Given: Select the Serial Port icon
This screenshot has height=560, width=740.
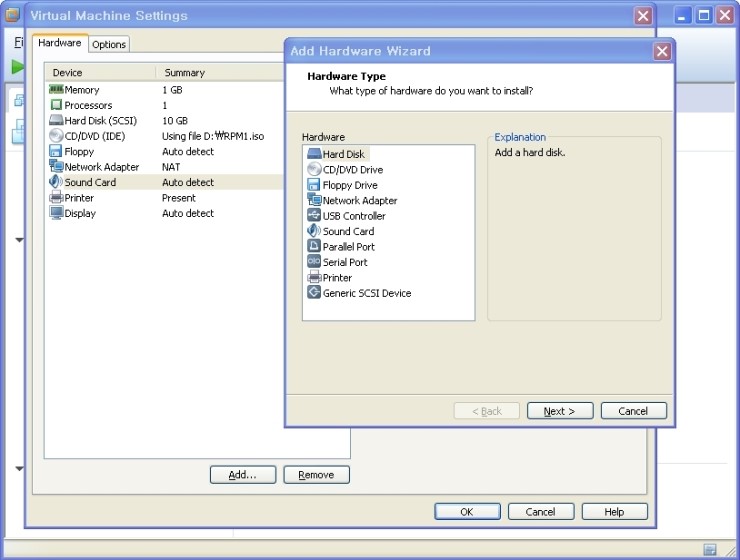Looking at the screenshot, I should coord(314,262).
